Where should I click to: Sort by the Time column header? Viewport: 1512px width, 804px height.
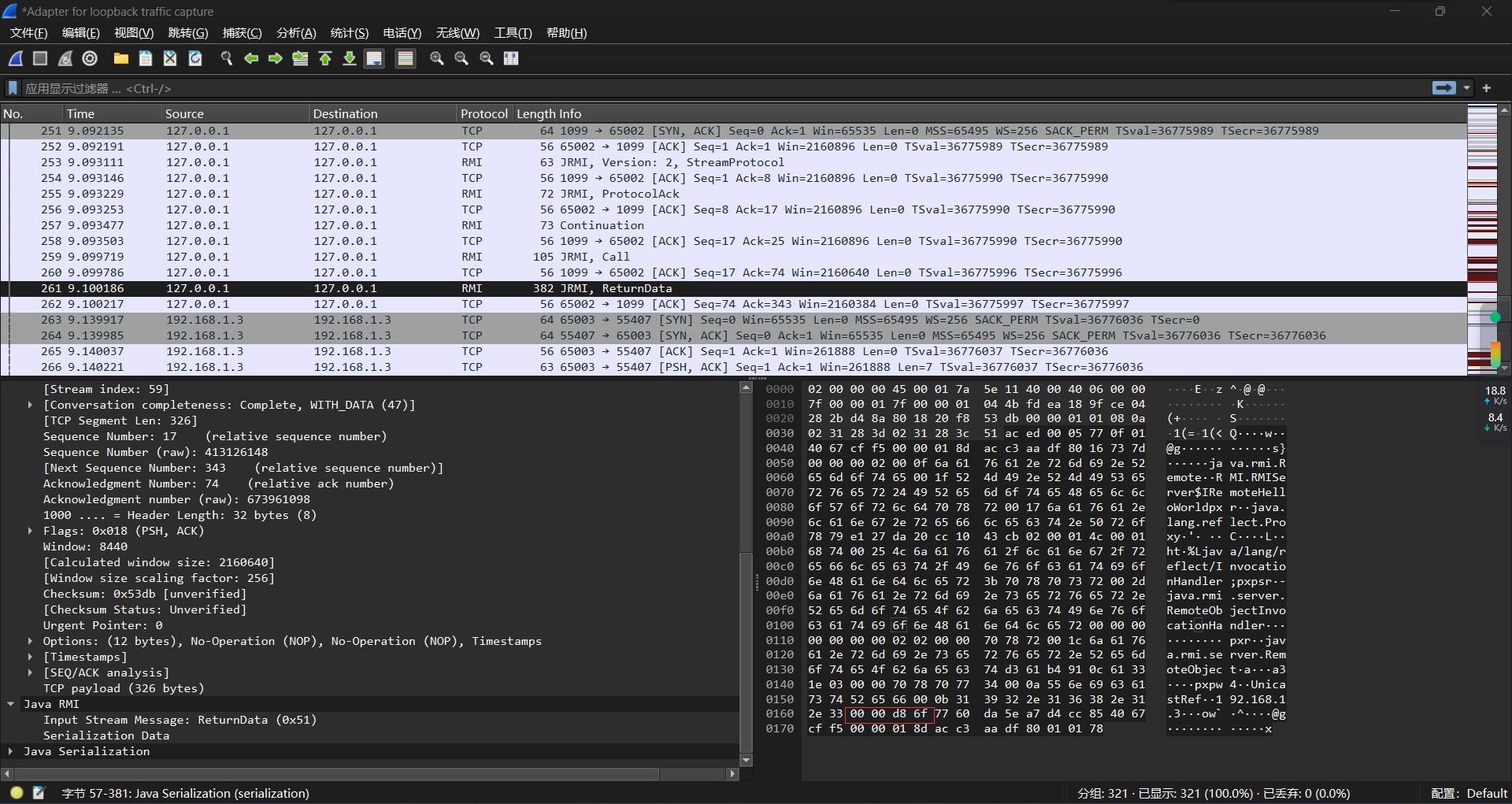point(113,113)
